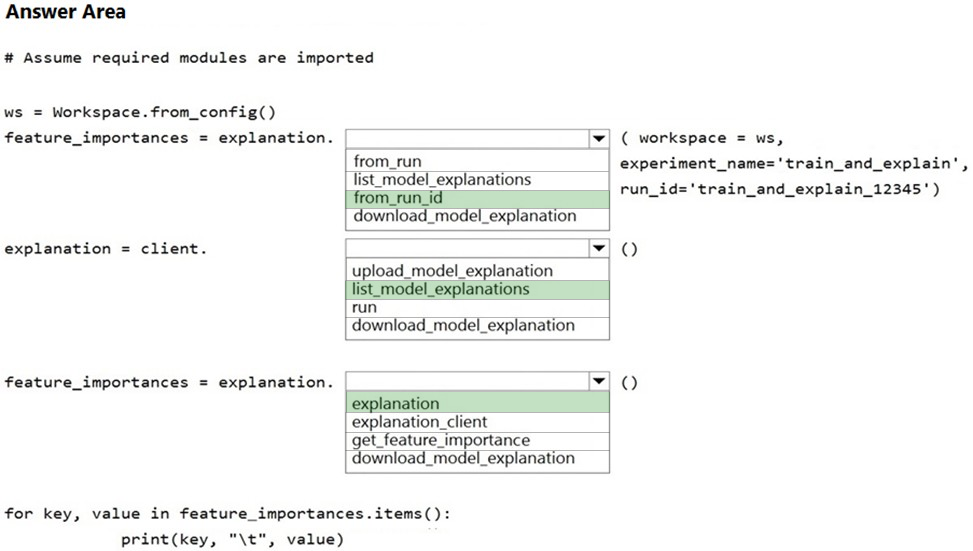973x551 pixels.
Task: Click 'for key, value in feature_importances.items():' line
Action: click(x=227, y=514)
